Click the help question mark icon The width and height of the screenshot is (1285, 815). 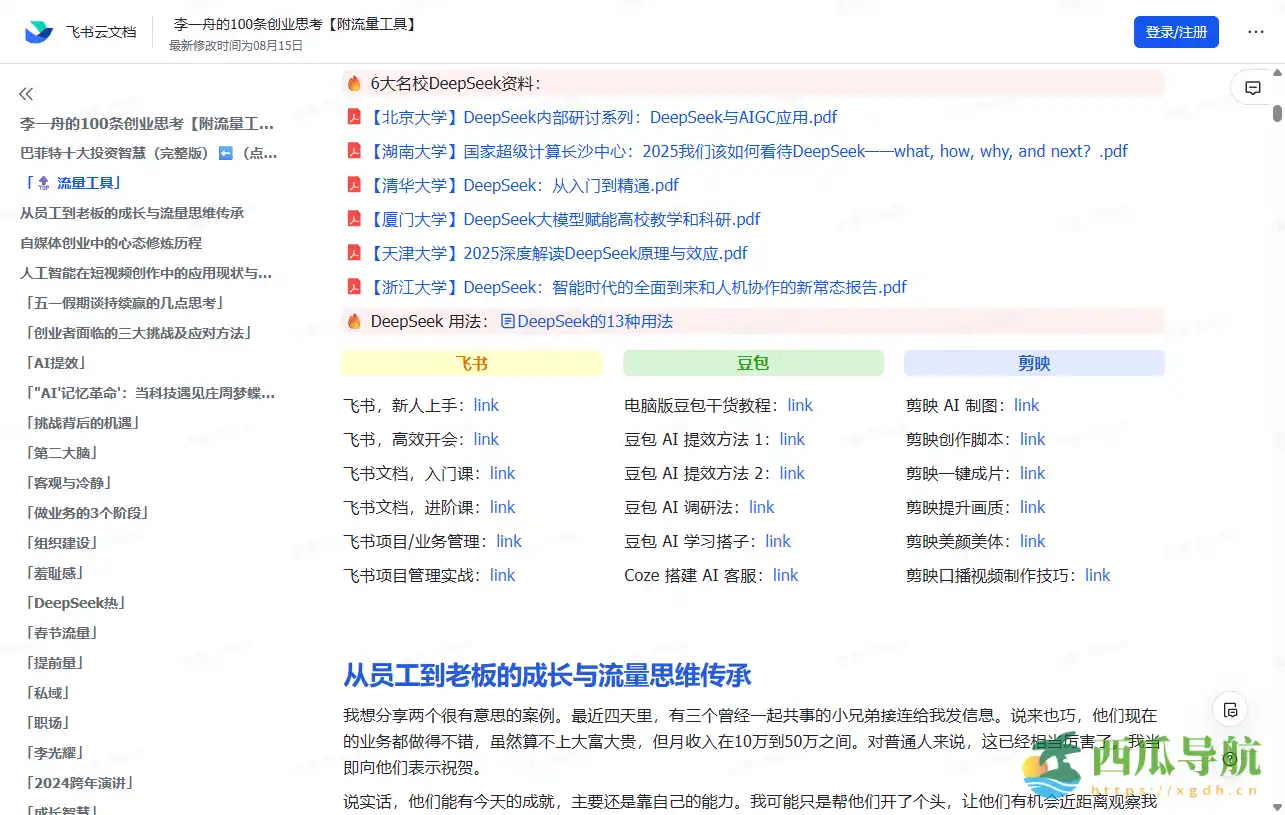[x=1230, y=759]
